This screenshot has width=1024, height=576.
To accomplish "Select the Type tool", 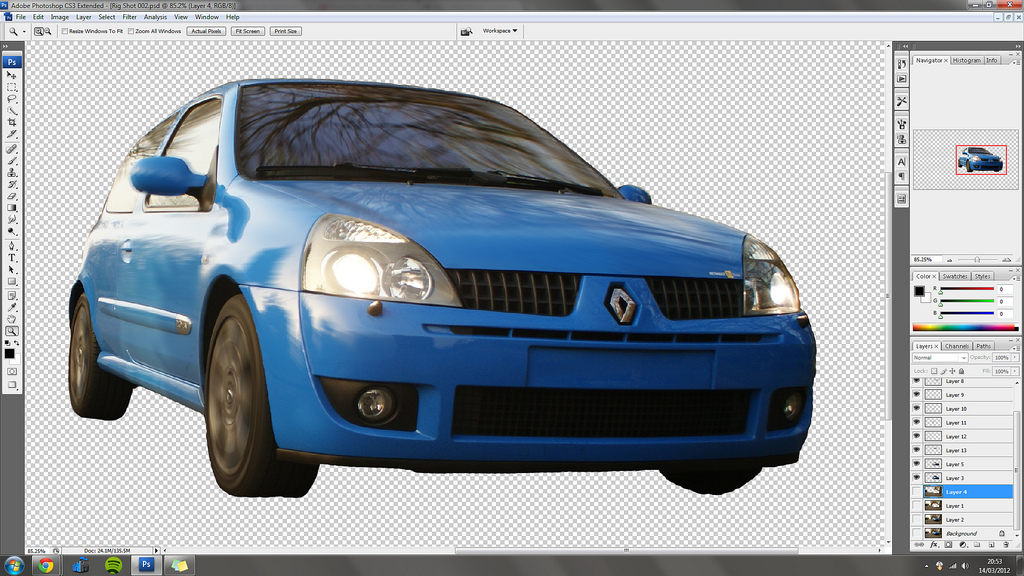I will (12, 257).
